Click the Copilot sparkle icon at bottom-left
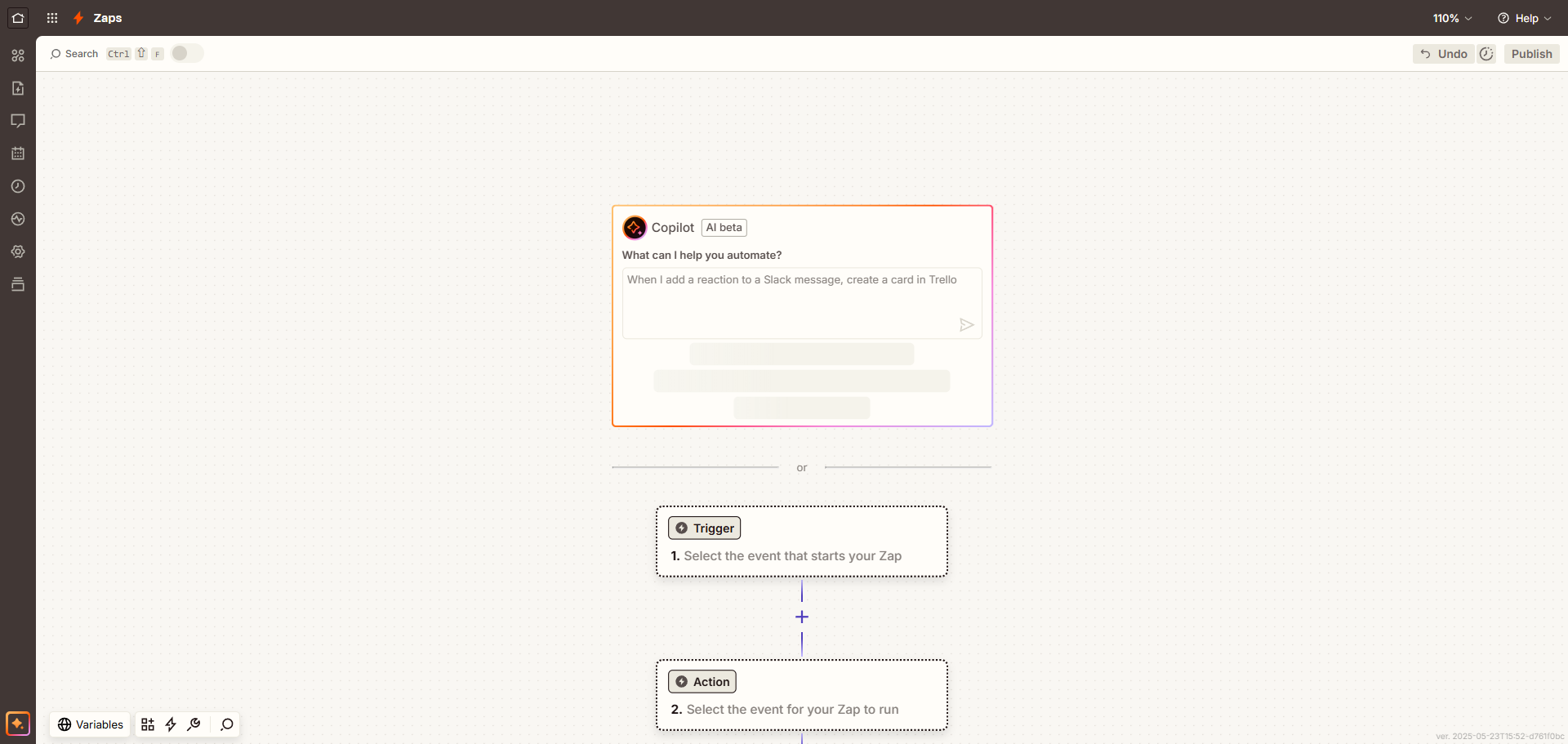Screen dimensions: 1568x744 pyautogui.click(x=18, y=724)
